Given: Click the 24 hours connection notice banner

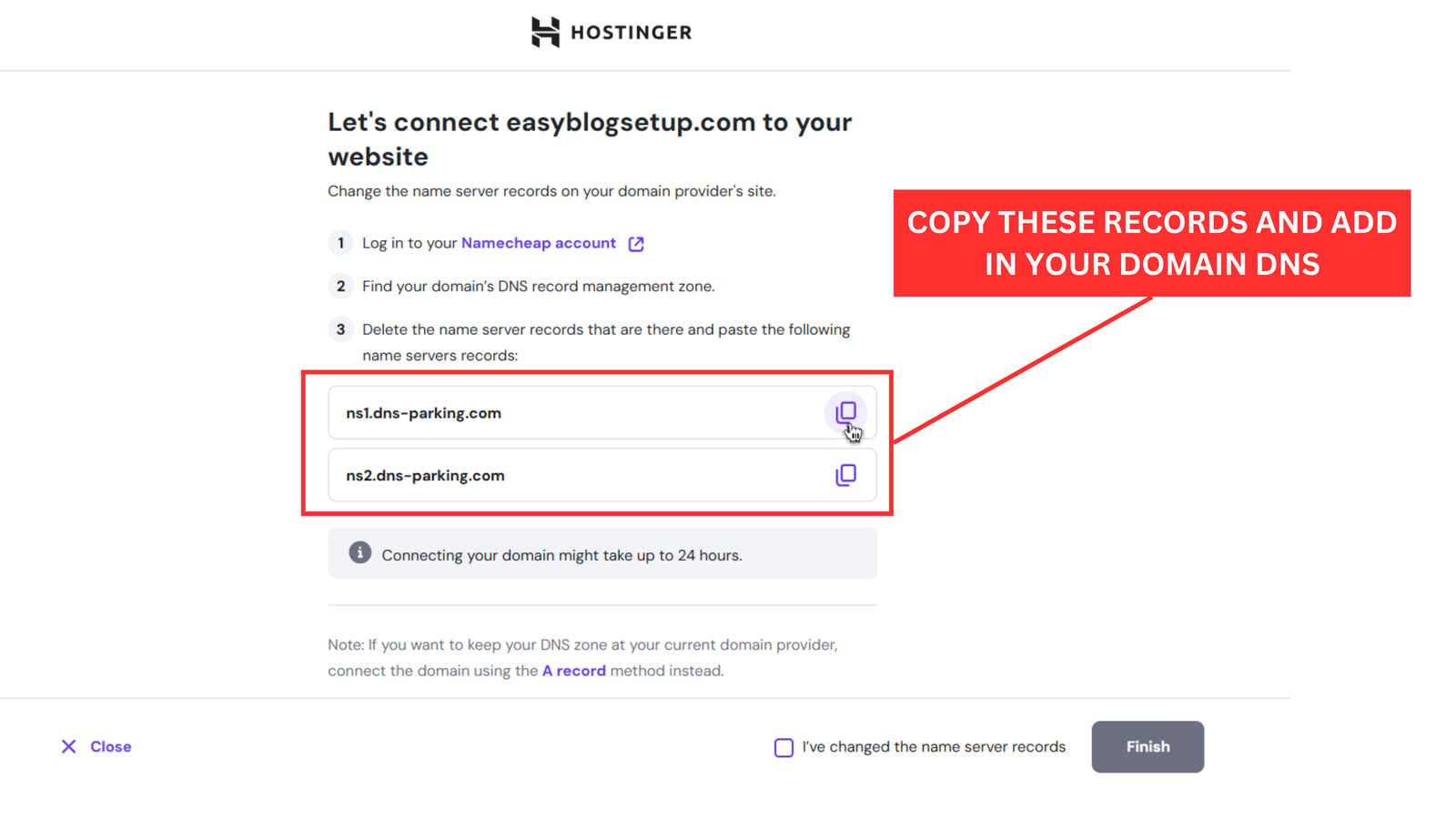Looking at the screenshot, I should [x=602, y=553].
